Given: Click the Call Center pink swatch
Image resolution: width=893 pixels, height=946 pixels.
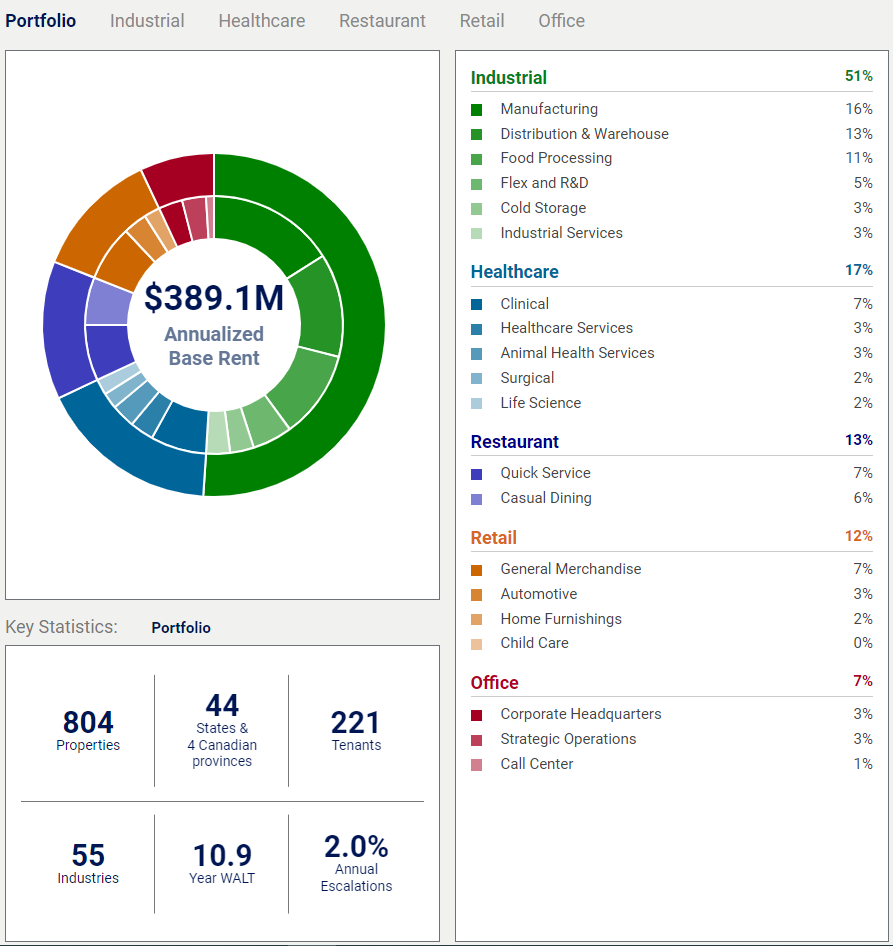Looking at the screenshot, I should [477, 765].
